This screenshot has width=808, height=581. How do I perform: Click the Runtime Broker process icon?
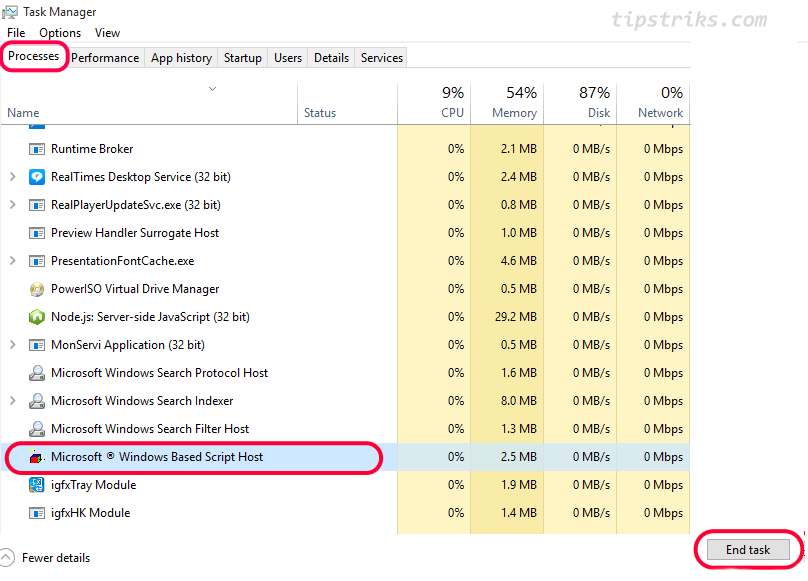tap(37, 149)
